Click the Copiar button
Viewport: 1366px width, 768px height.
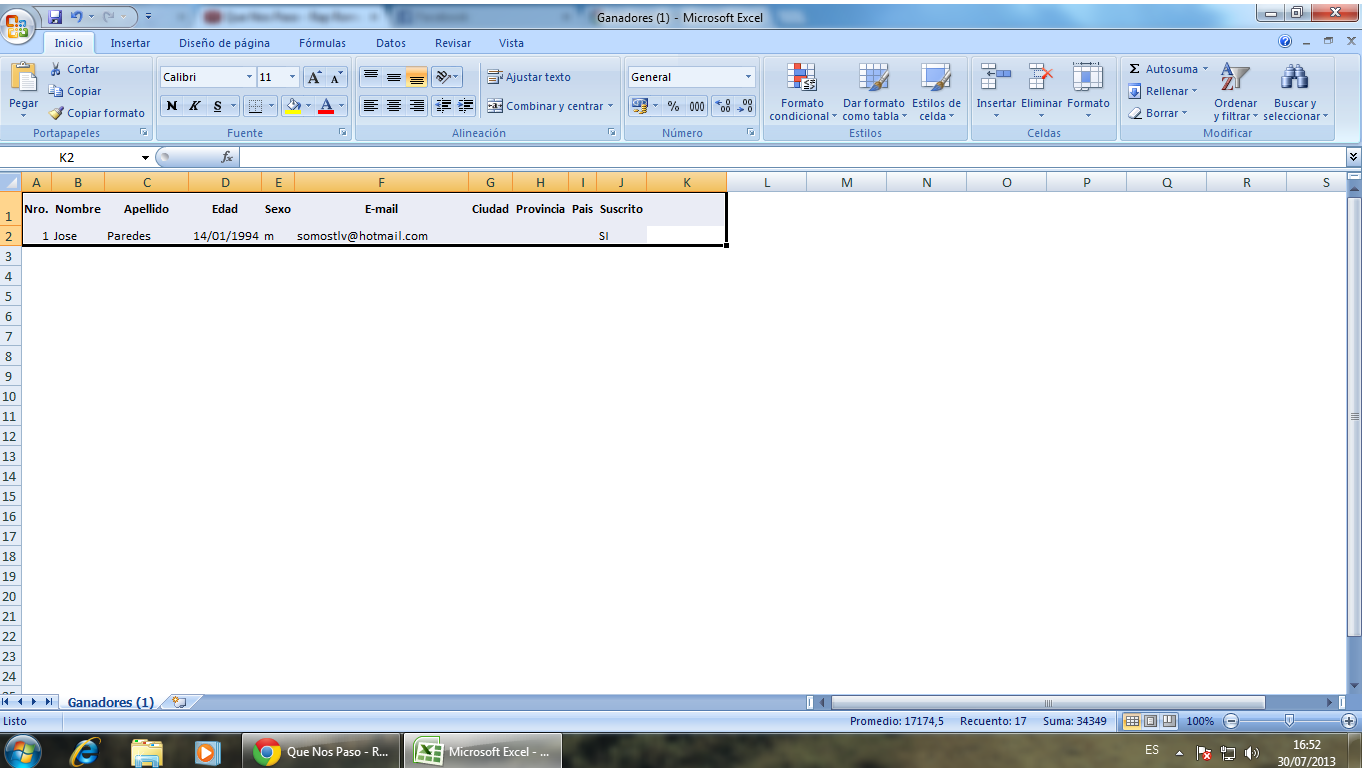(x=75, y=91)
